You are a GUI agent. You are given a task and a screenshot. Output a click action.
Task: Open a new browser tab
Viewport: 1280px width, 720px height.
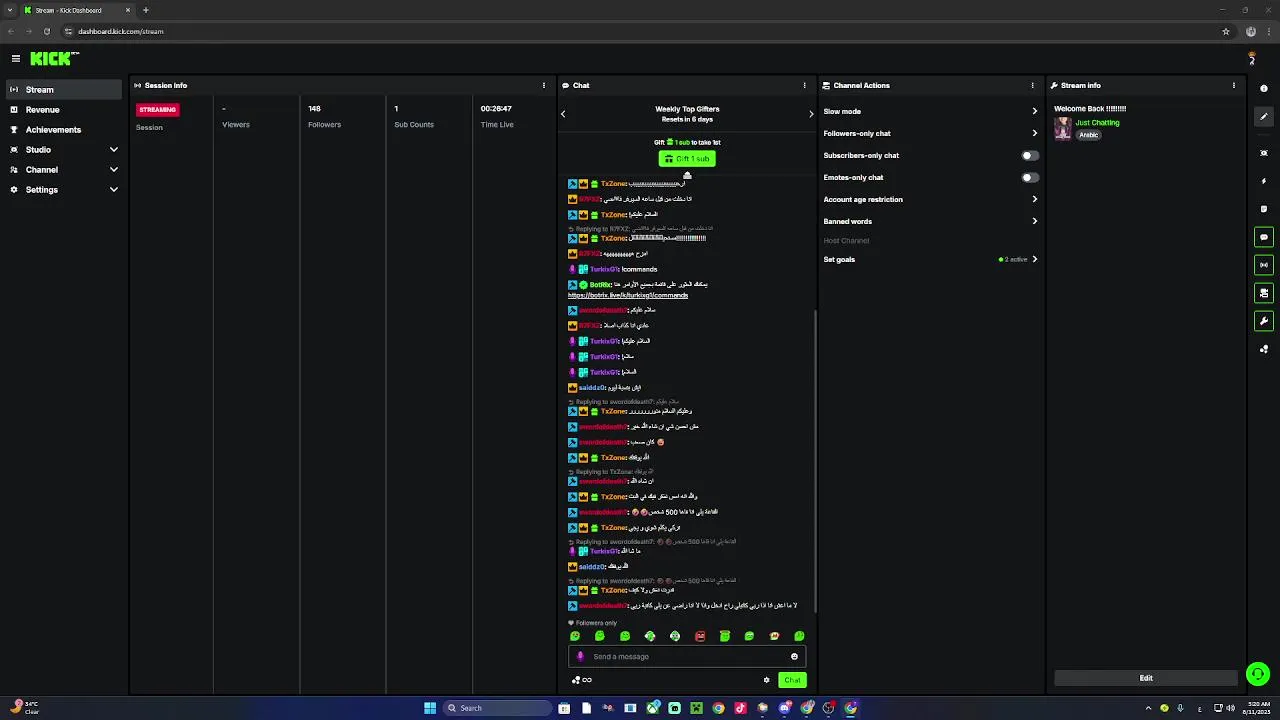(146, 10)
